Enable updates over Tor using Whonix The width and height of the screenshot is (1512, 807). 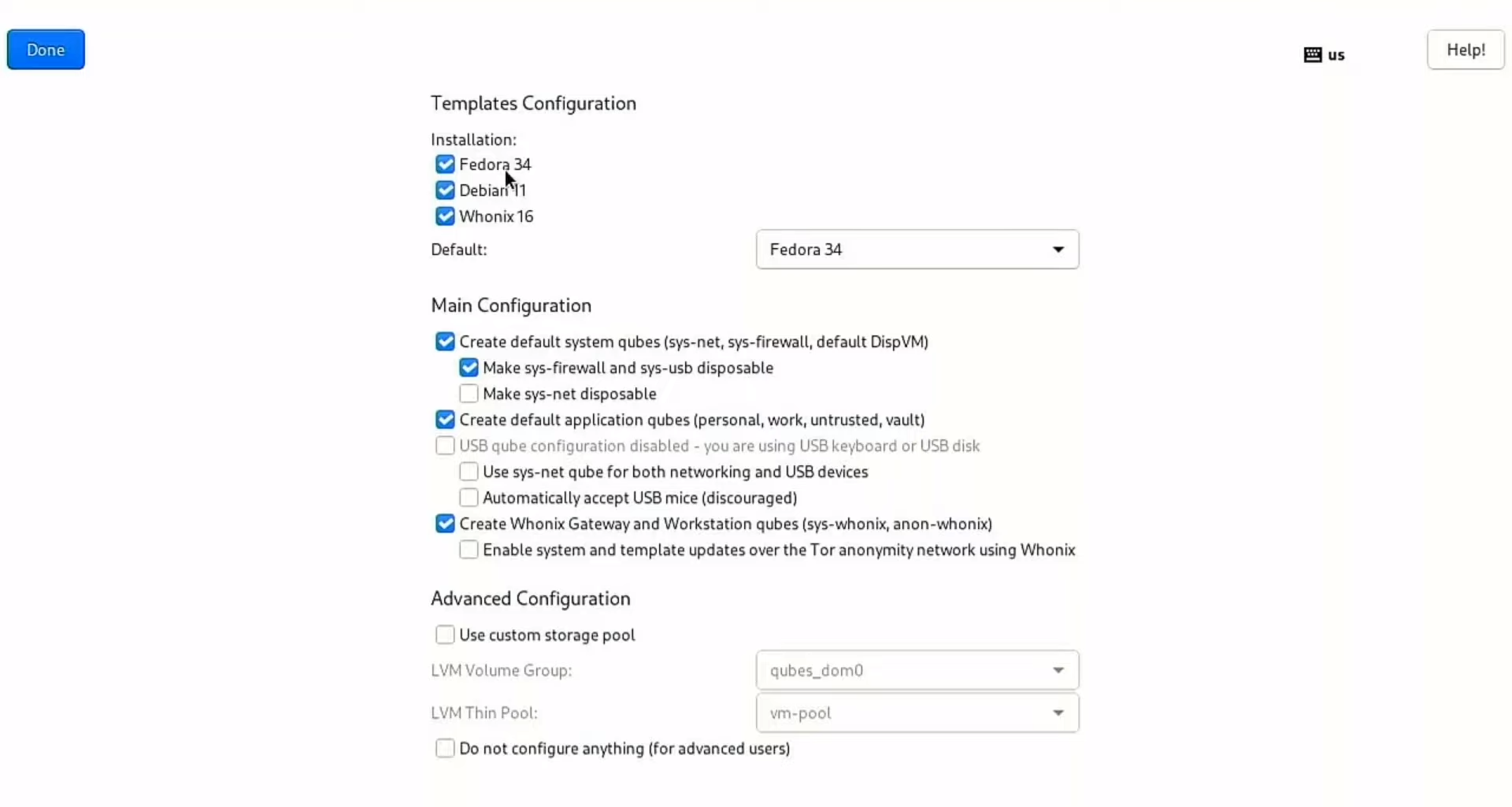coord(469,550)
